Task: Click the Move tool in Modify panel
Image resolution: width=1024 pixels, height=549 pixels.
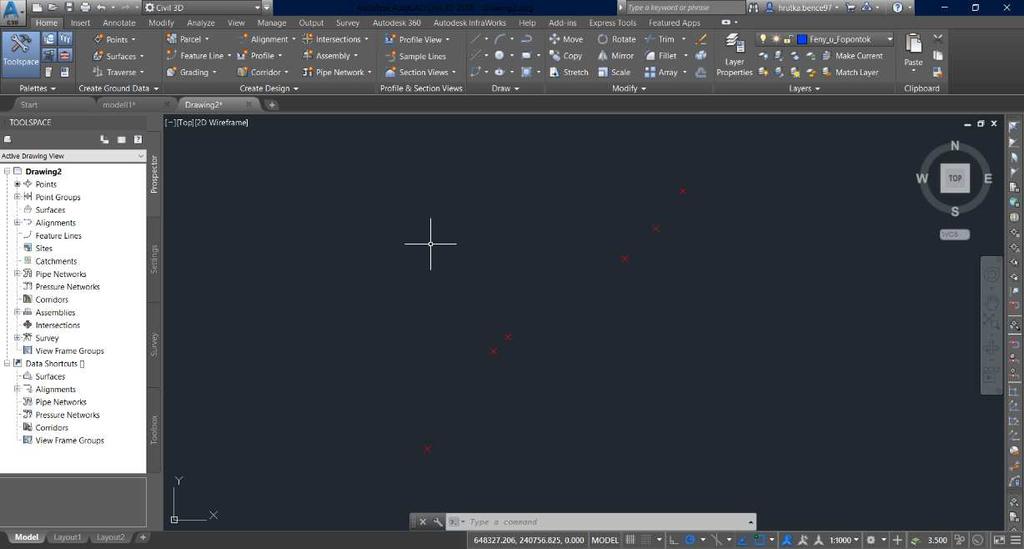Action: tap(566, 39)
